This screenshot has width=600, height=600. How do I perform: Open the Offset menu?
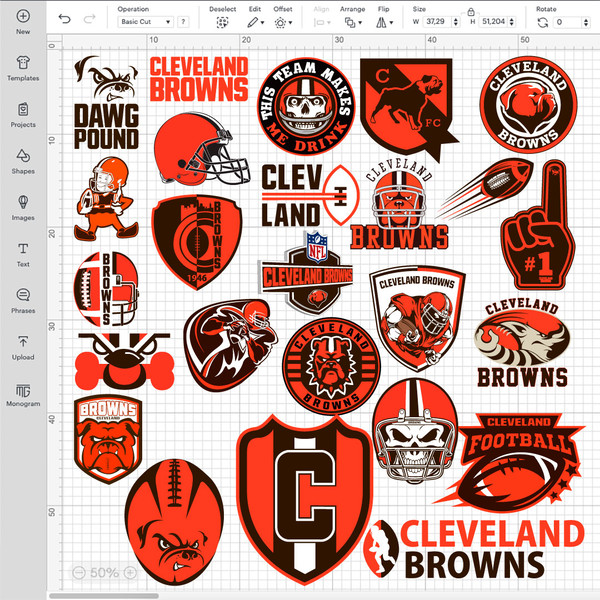coord(283,23)
